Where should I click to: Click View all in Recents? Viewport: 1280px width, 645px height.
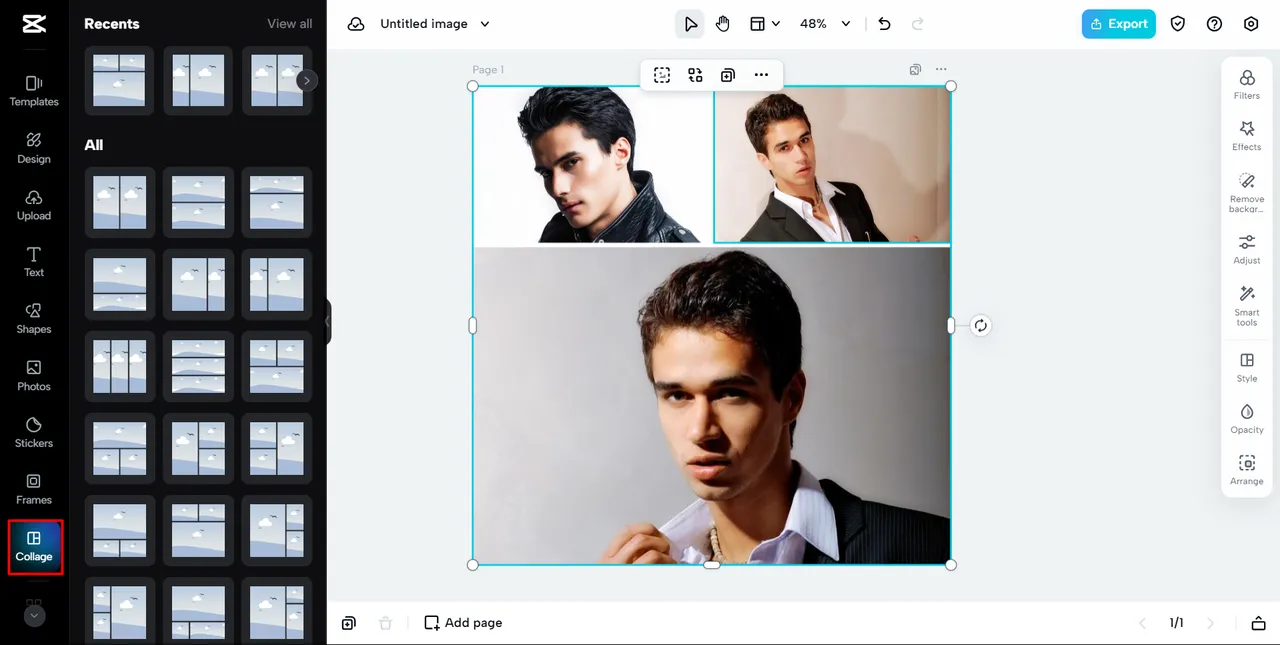289,24
